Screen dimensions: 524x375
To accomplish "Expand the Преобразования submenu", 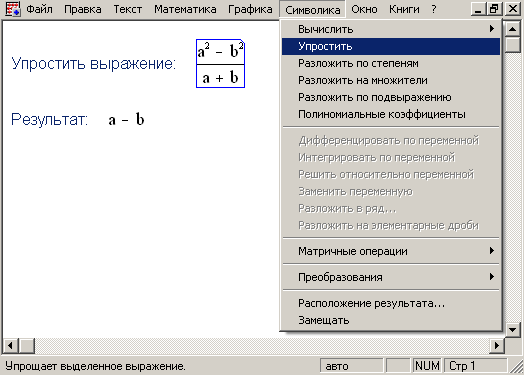I will point(391,277).
